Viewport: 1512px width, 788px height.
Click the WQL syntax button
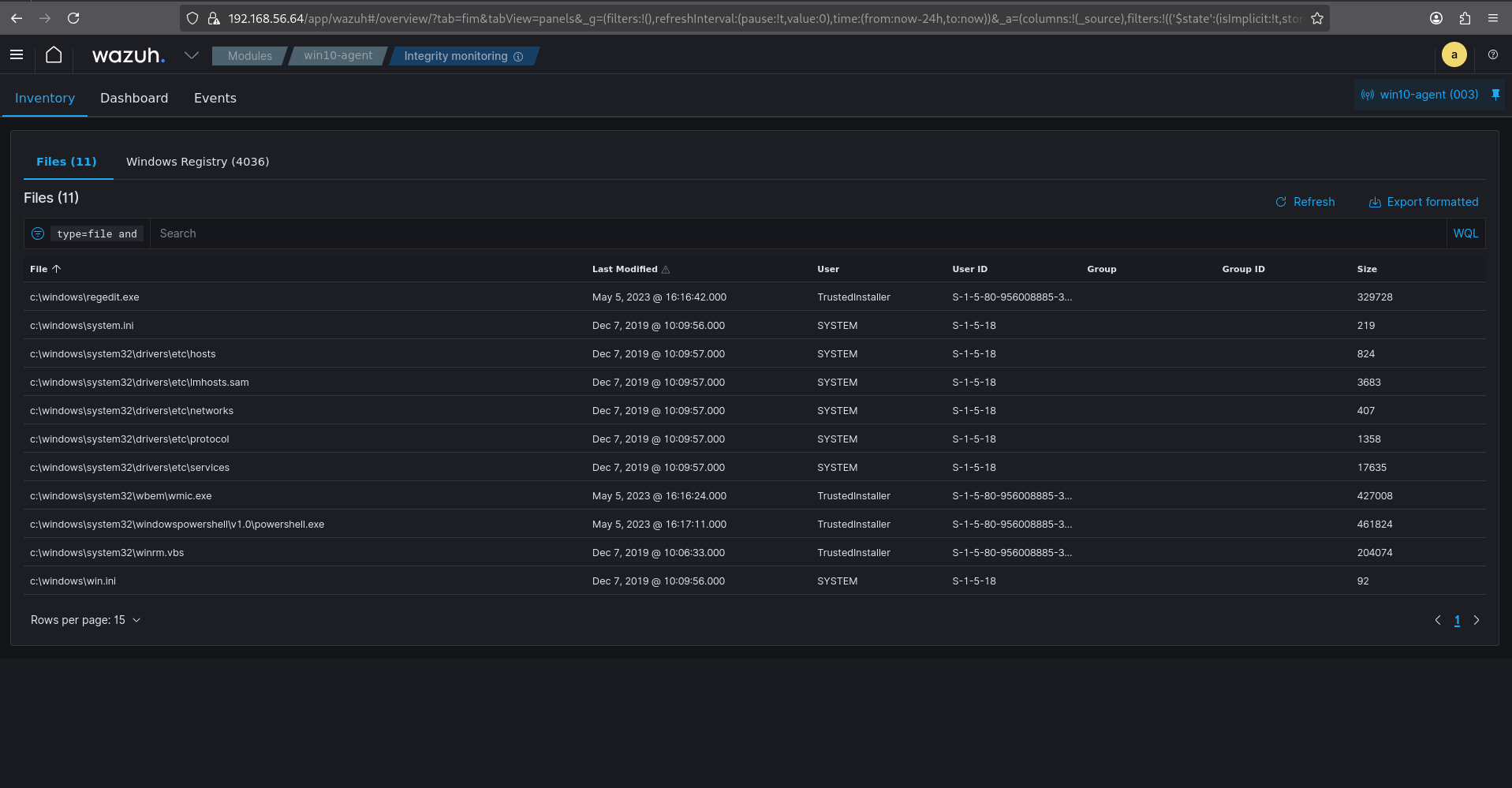tap(1465, 233)
